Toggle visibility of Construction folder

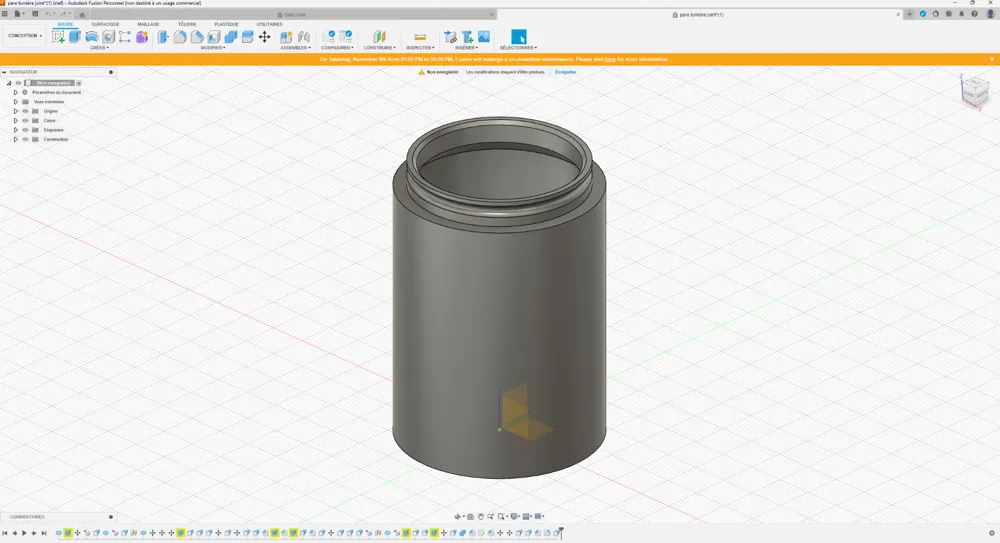click(26, 139)
